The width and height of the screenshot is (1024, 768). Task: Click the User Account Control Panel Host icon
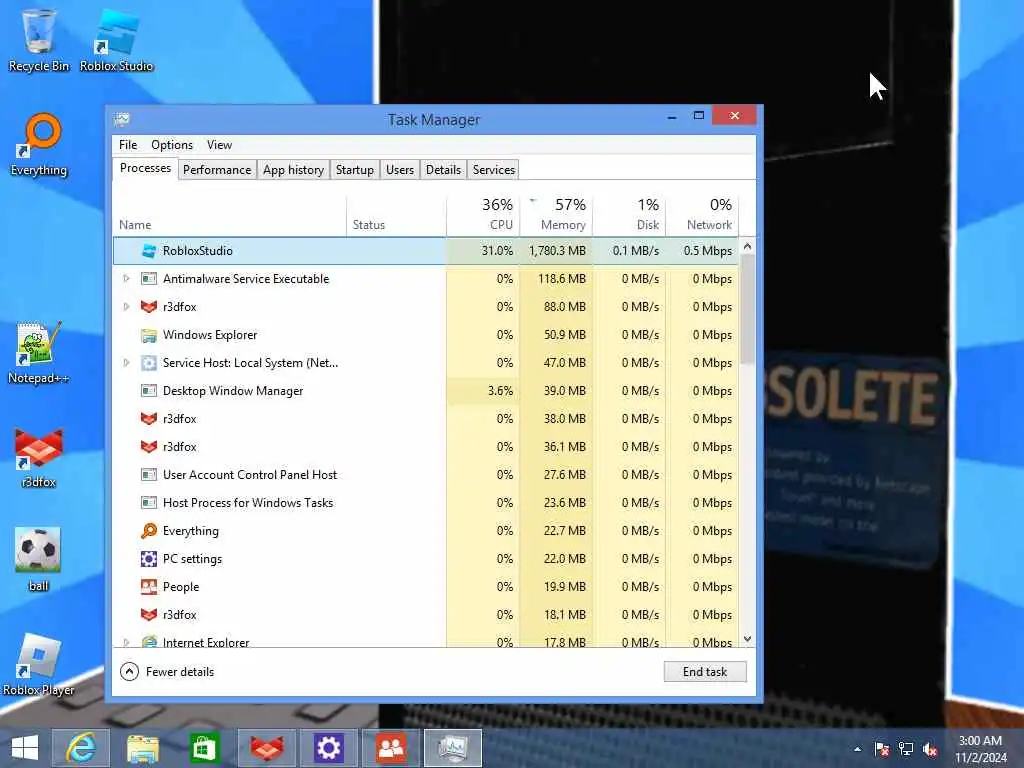(149, 475)
